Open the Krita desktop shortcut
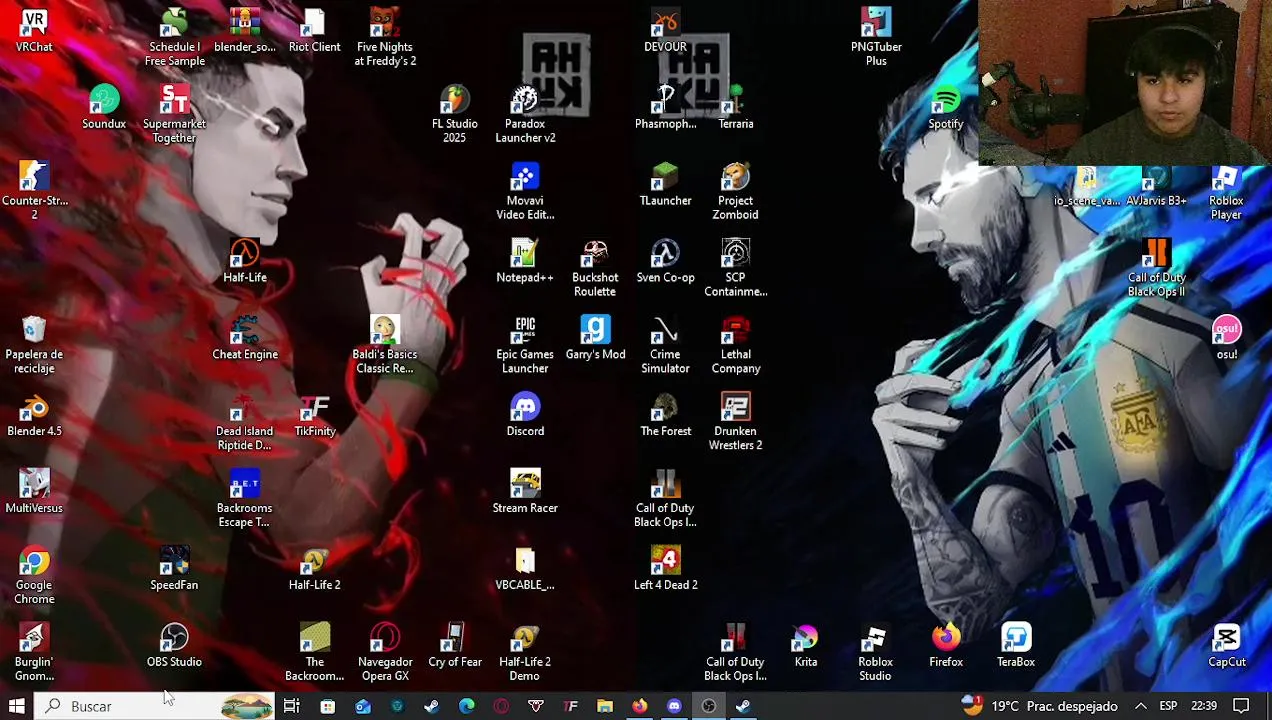Image resolution: width=1272 pixels, height=720 pixels. [x=805, y=647]
